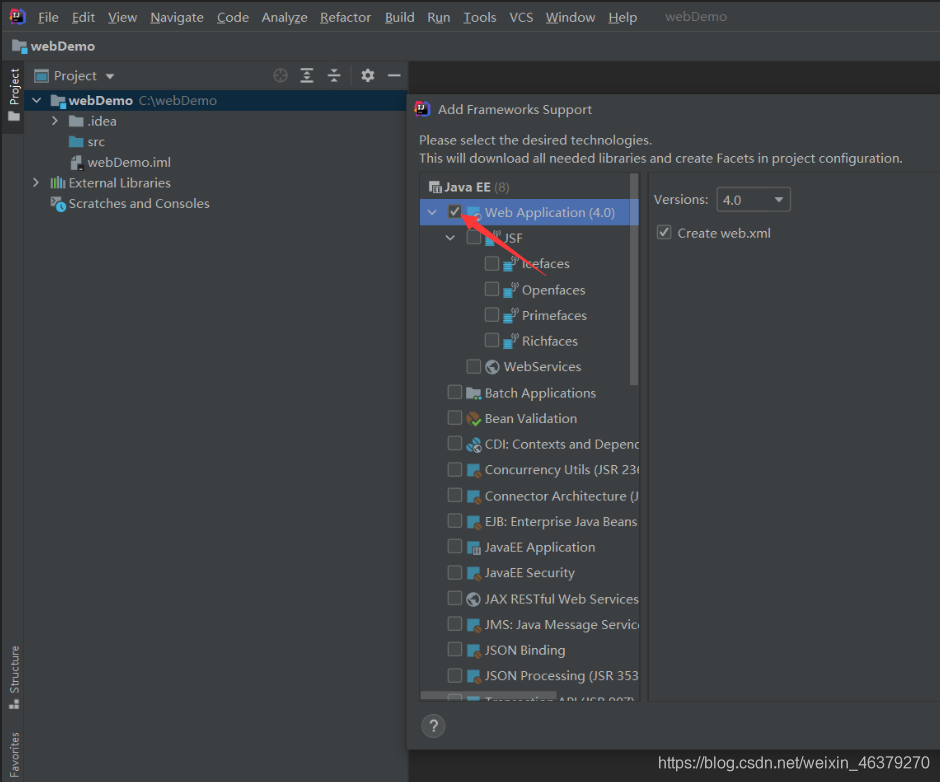Expand External Libraries node

click(x=36, y=182)
